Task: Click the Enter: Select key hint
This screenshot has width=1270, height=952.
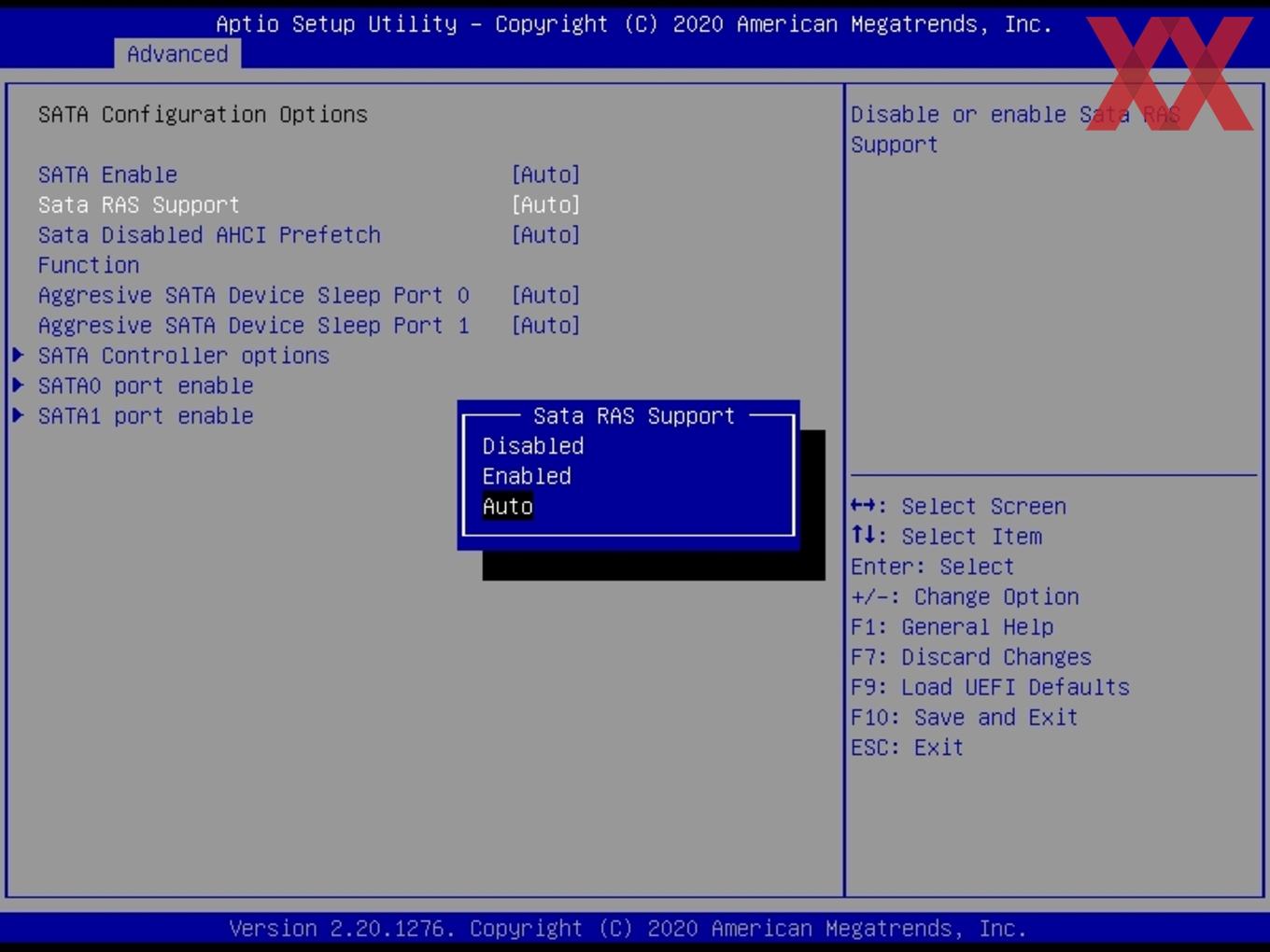Action: point(932,567)
